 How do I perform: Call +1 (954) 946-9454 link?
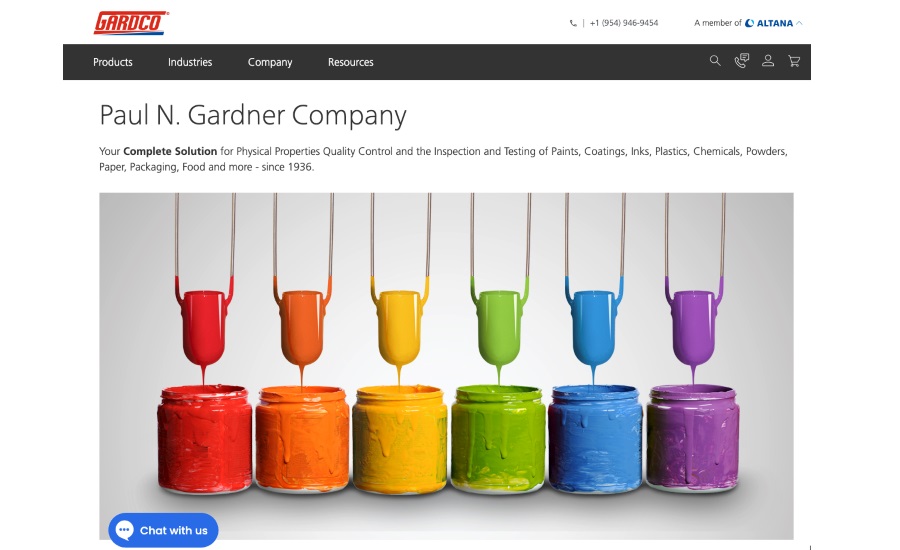tap(624, 23)
